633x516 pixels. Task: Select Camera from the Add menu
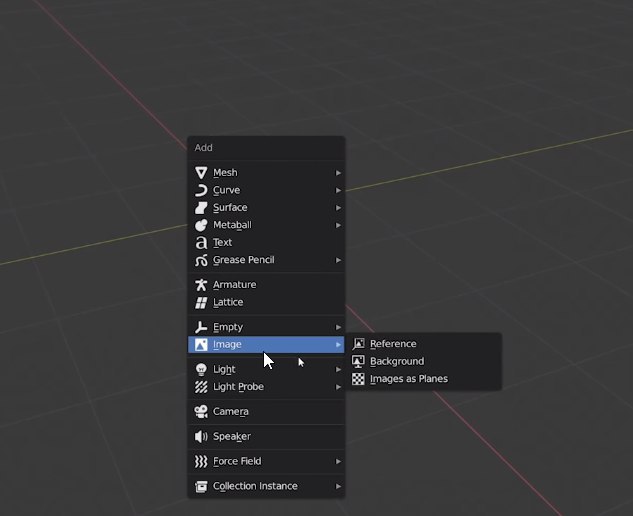(266, 411)
